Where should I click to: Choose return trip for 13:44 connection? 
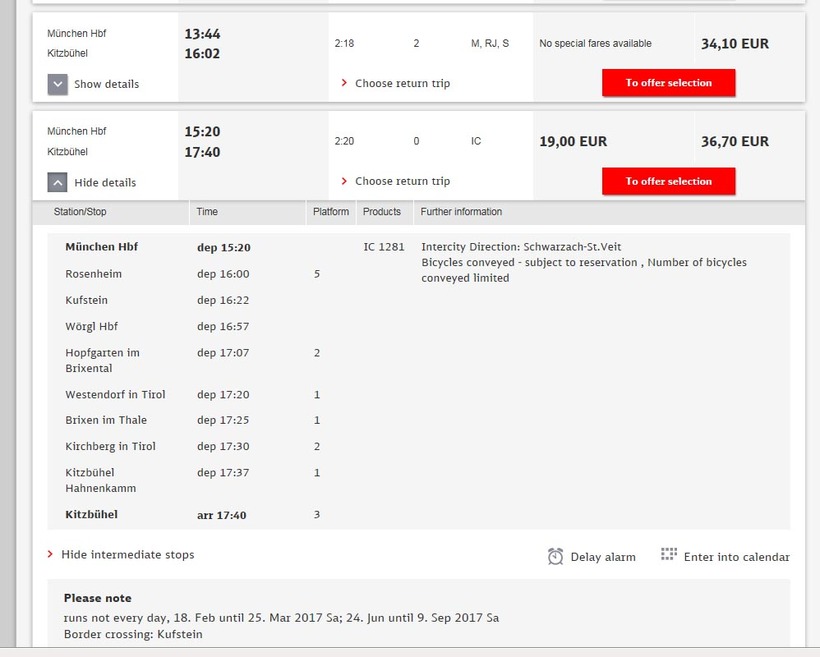402,84
